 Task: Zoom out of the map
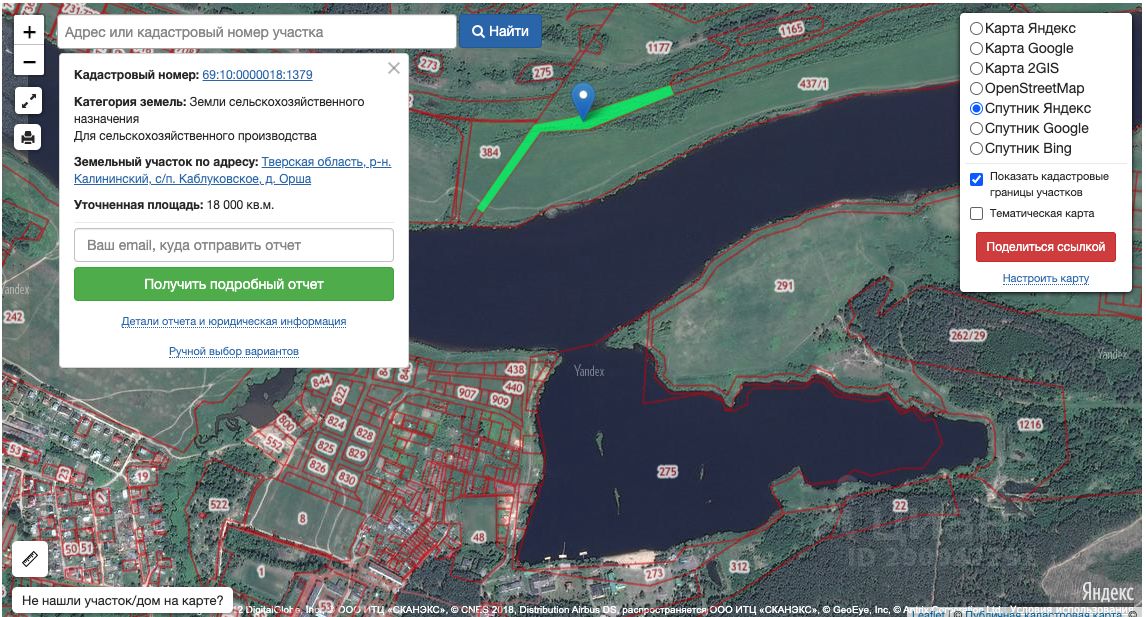click(x=29, y=61)
